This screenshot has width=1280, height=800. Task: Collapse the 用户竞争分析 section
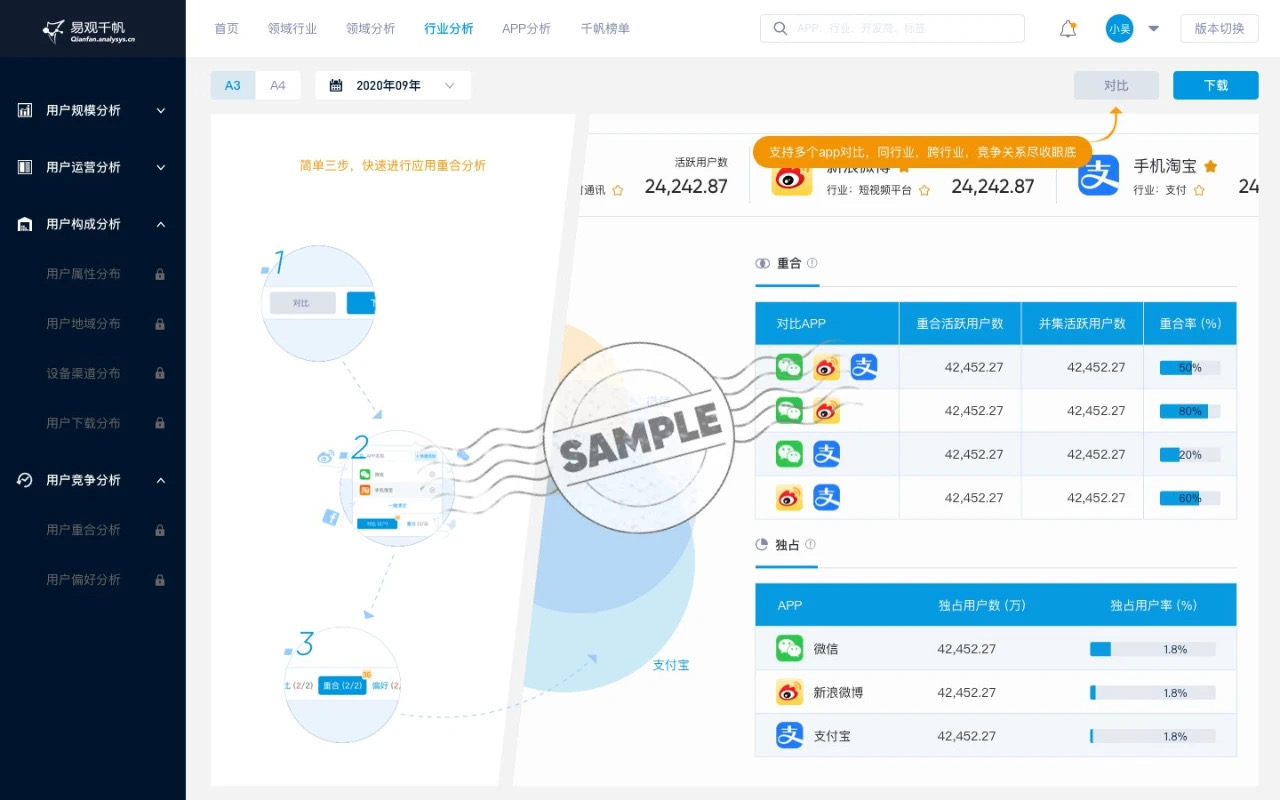161,480
